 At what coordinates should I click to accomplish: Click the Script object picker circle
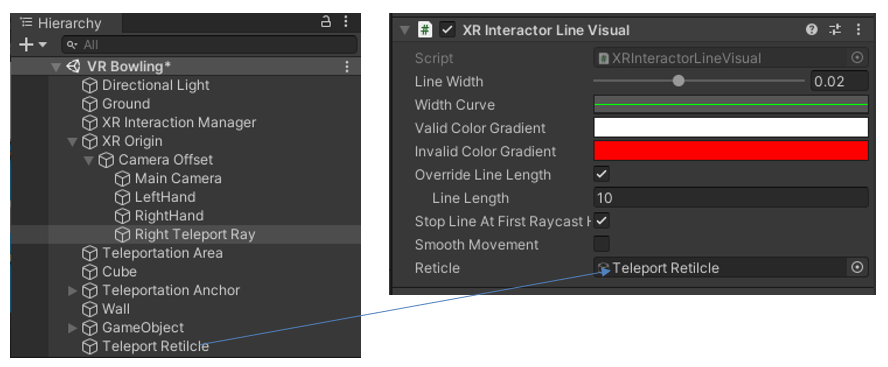coord(857,58)
